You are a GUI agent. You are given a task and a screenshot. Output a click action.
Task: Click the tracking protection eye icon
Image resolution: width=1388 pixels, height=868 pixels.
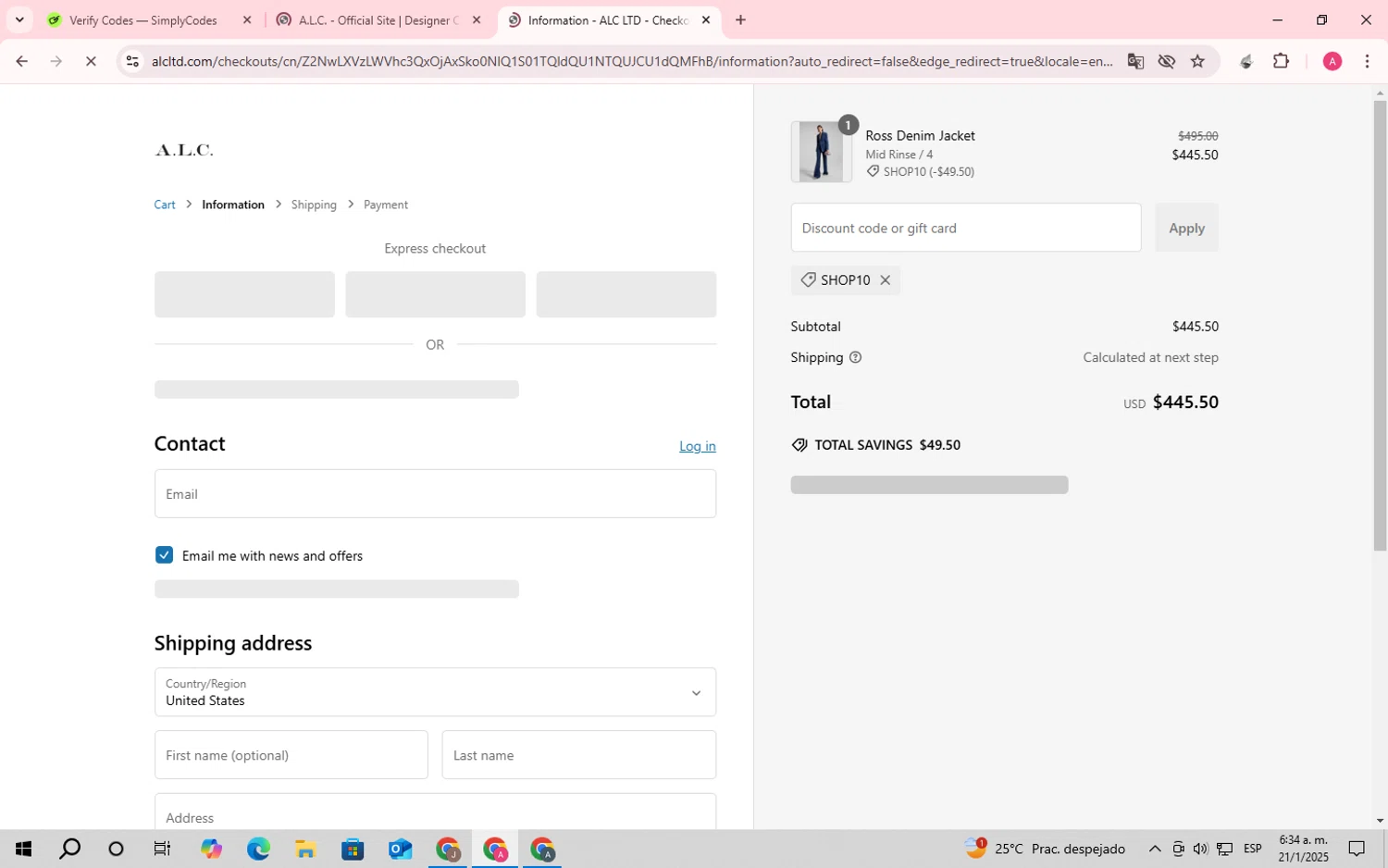tap(1167, 61)
